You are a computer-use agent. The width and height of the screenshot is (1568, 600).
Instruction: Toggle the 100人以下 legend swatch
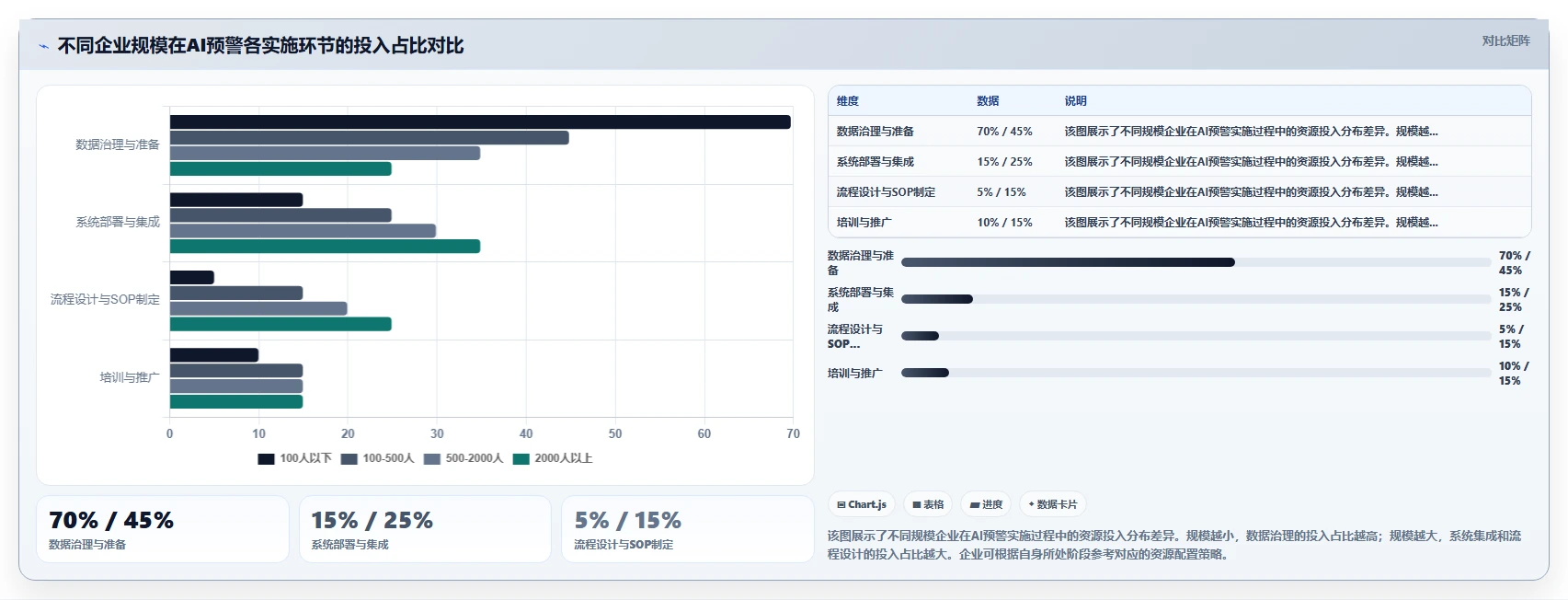[x=266, y=458]
